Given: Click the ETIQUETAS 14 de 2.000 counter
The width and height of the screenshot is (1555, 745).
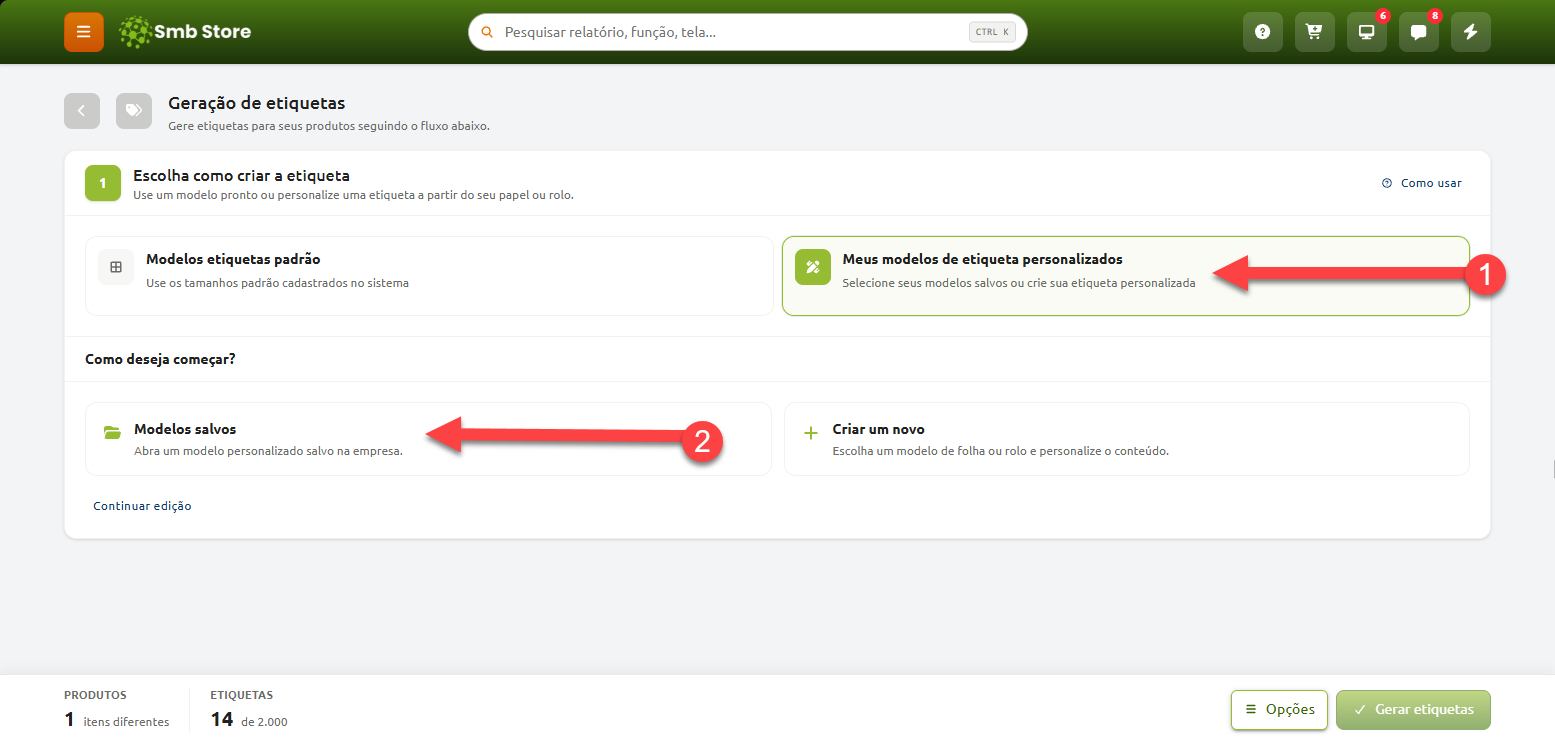Looking at the screenshot, I should tap(249, 710).
